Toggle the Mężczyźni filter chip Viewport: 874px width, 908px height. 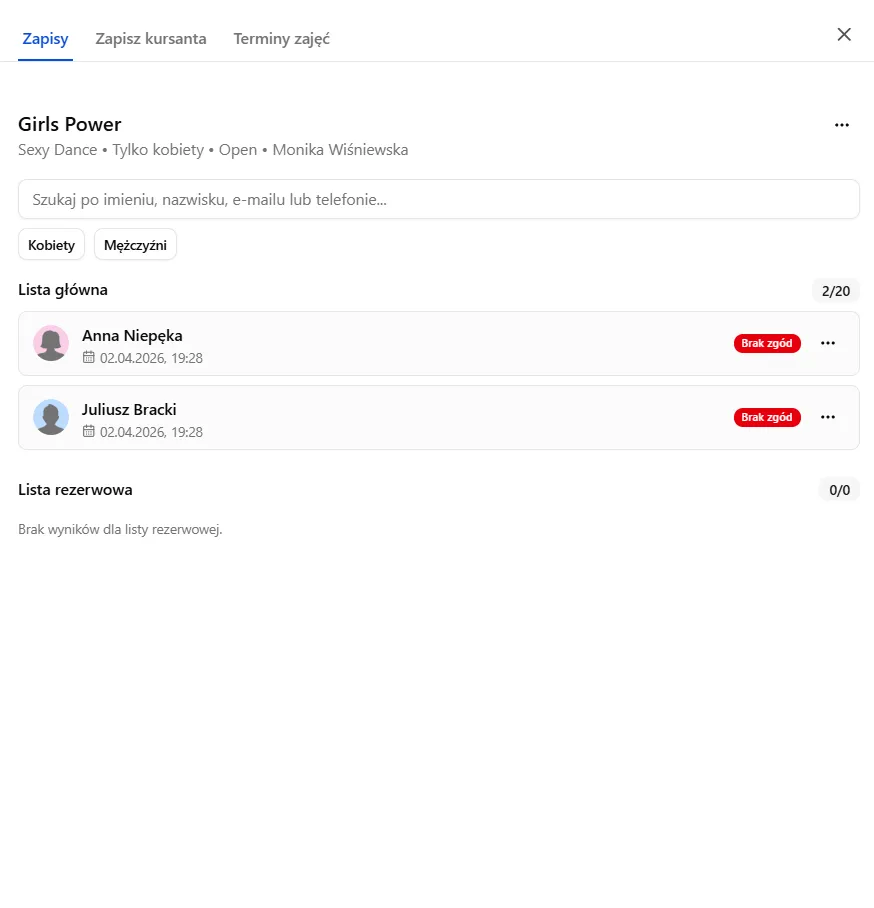(x=136, y=245)
